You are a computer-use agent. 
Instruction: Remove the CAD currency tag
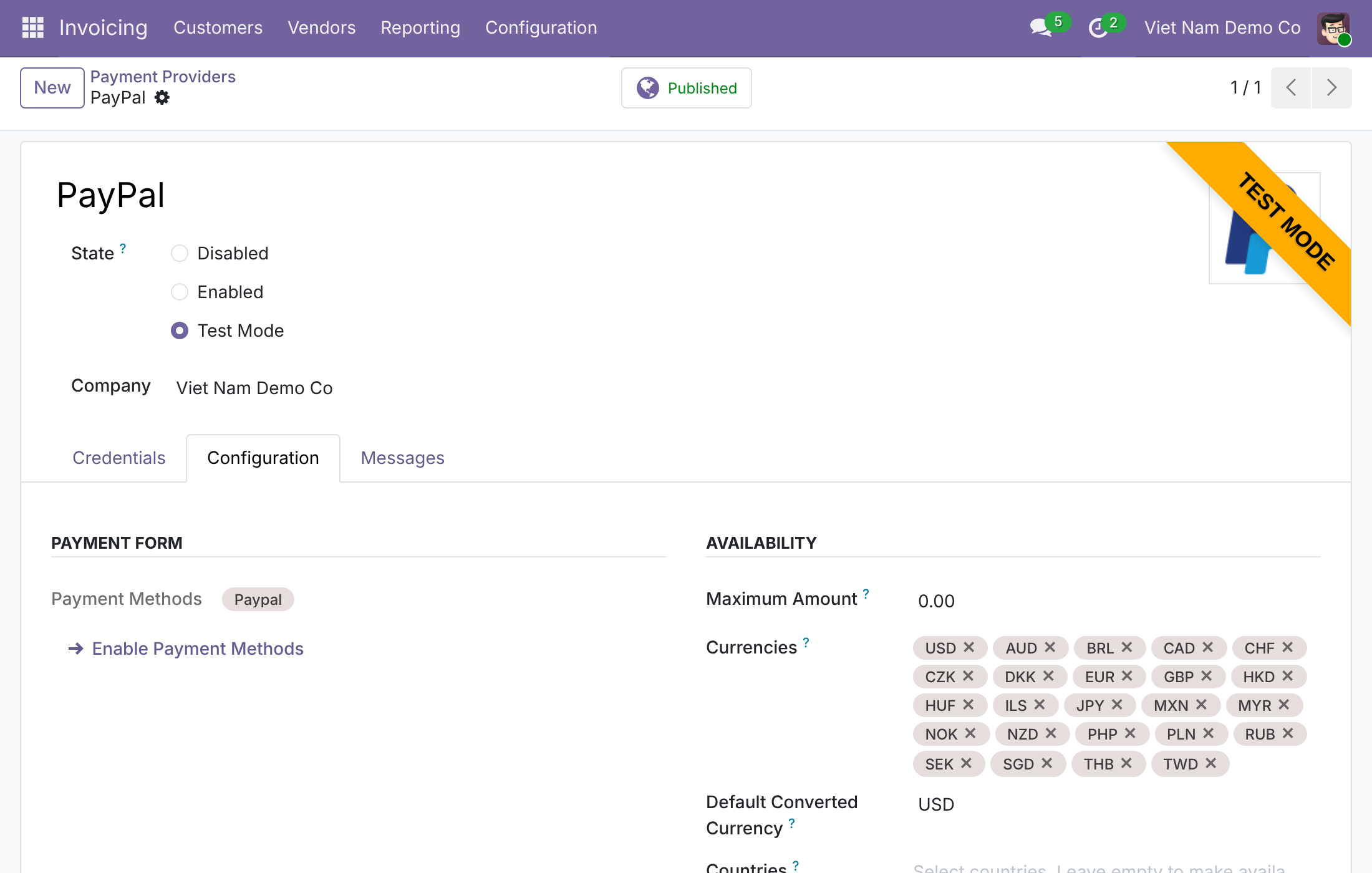[1208, 647]
